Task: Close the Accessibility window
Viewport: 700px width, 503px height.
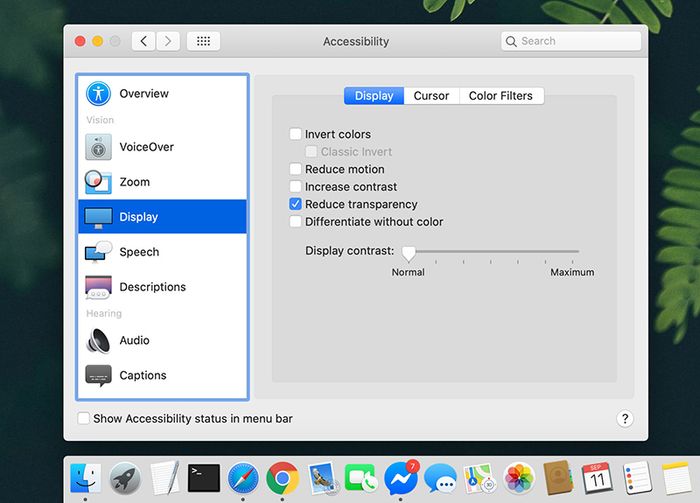Action: point(80,41)
